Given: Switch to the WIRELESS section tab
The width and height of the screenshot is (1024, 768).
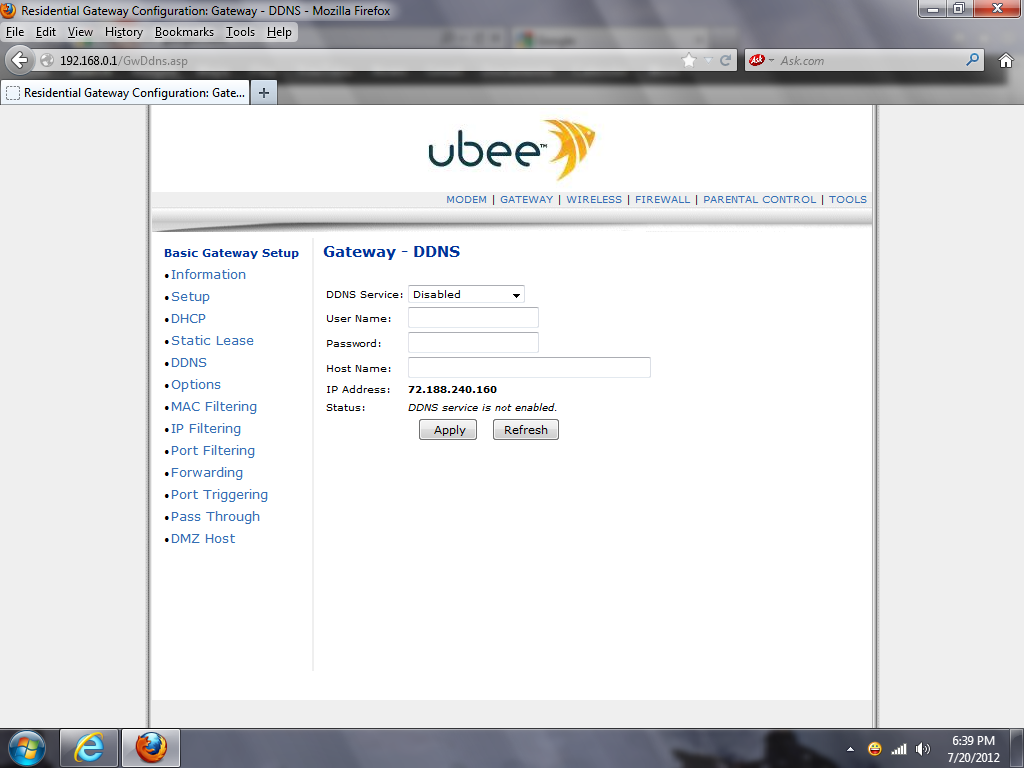Looking at the screenshot, I should [593, 199].
